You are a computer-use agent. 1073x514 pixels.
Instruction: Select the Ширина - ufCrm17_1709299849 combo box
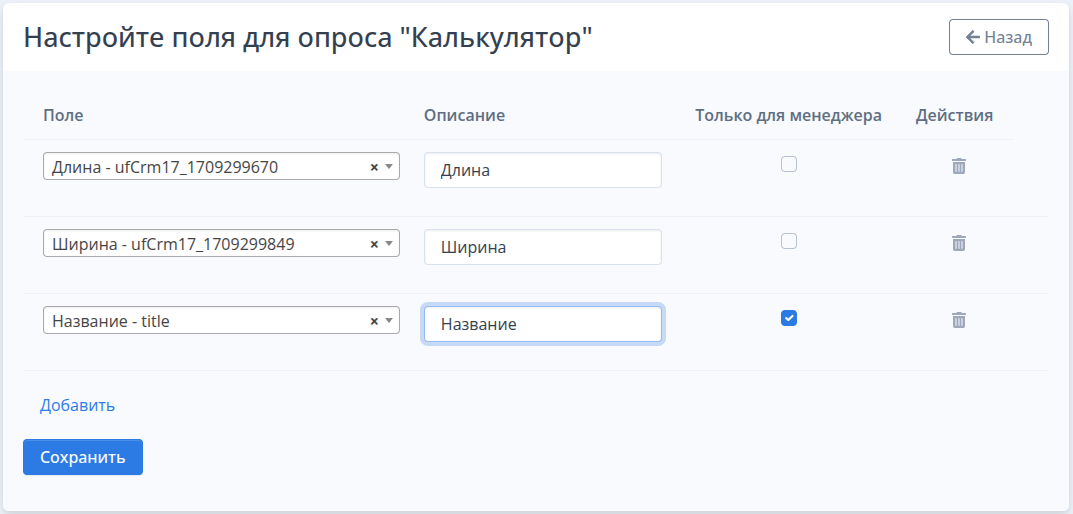221,243
